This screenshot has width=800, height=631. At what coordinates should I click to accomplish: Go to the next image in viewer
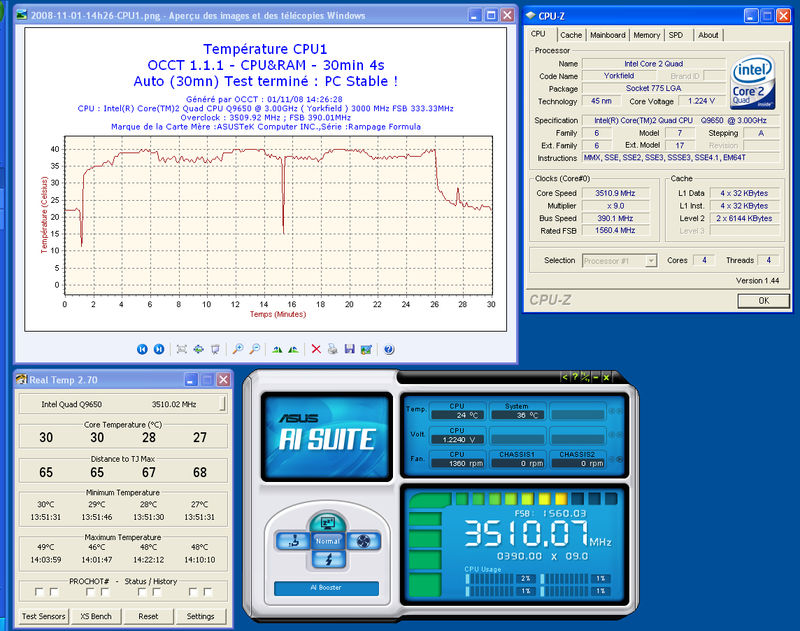point(159,349)
